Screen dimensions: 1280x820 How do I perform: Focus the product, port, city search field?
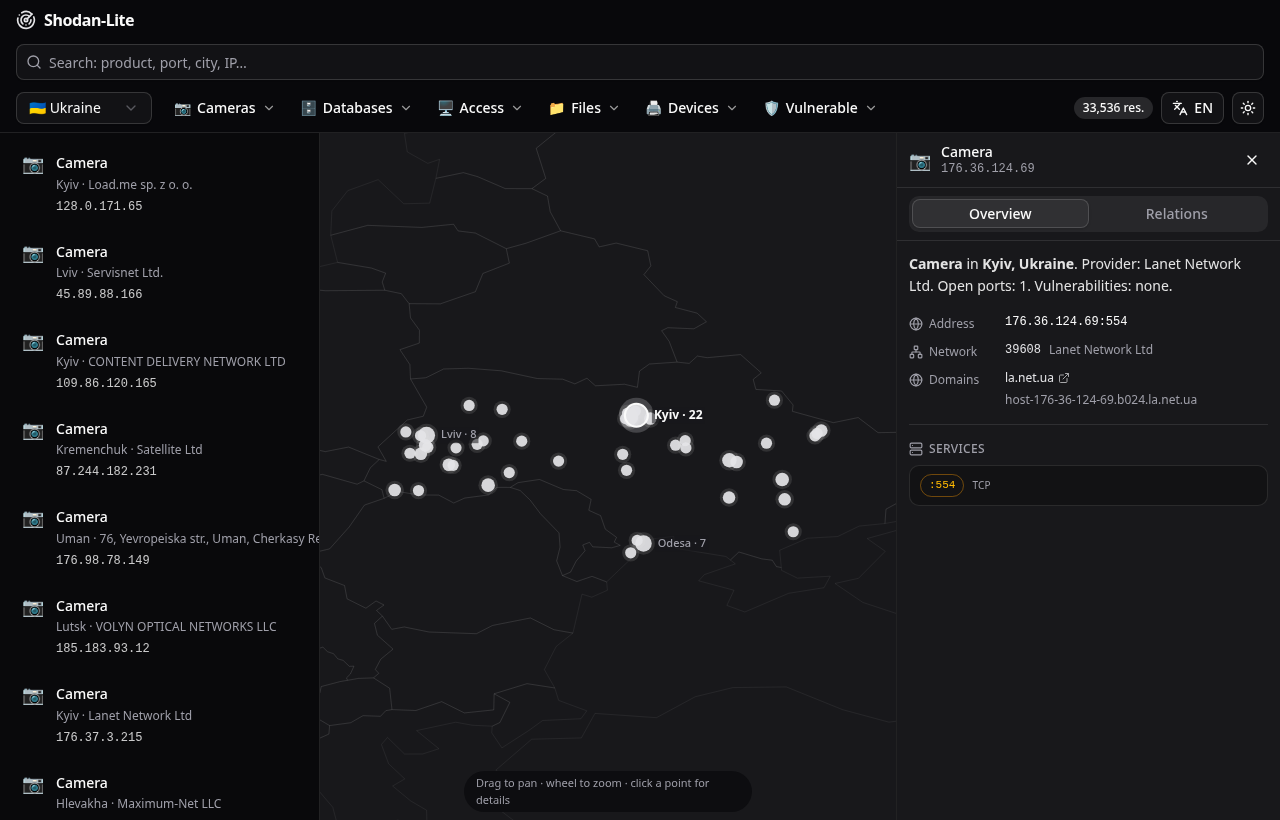coord(640,62)
